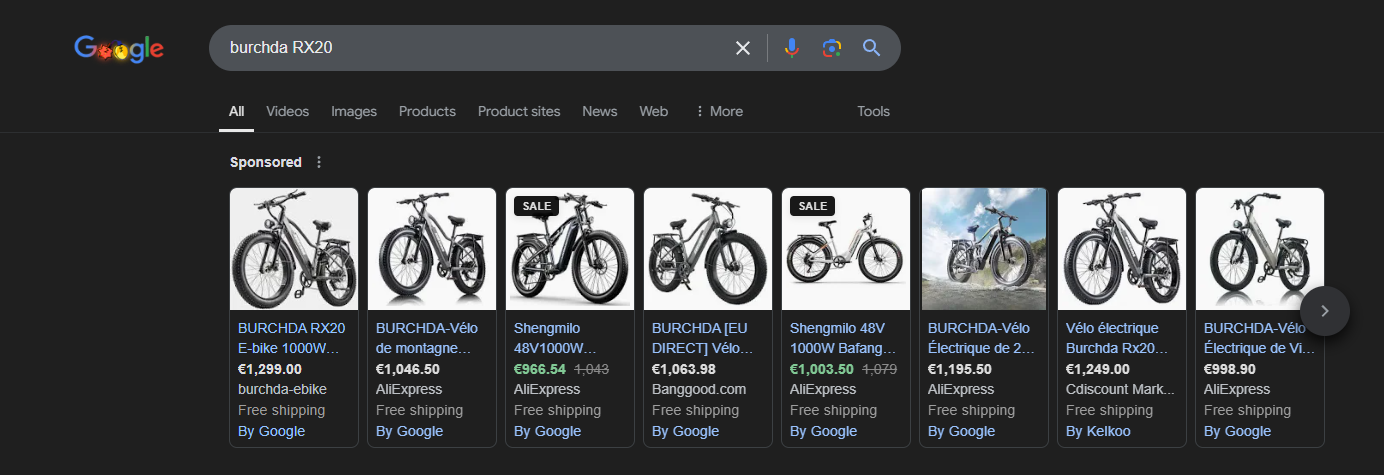Open the Product sites tab
The width and height of the screenshot is (1384, 475).
coord(519,111)
